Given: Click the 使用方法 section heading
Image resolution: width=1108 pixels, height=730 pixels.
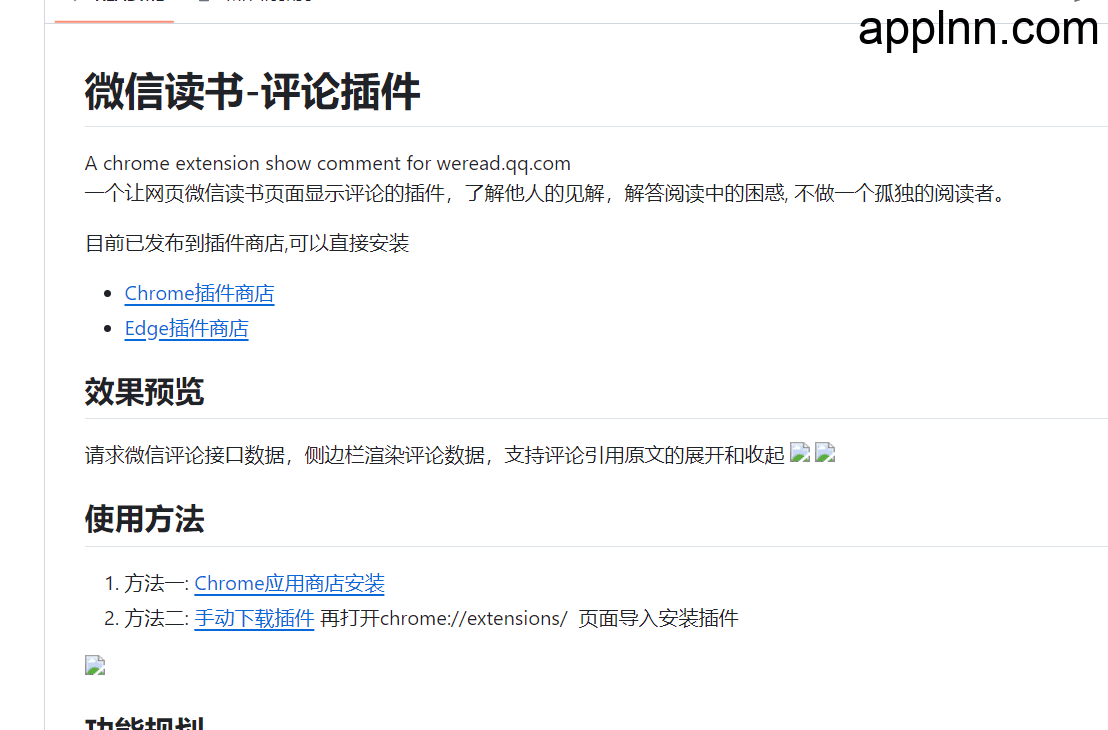Looking at the screenshot, I should [x=143, y=519].
